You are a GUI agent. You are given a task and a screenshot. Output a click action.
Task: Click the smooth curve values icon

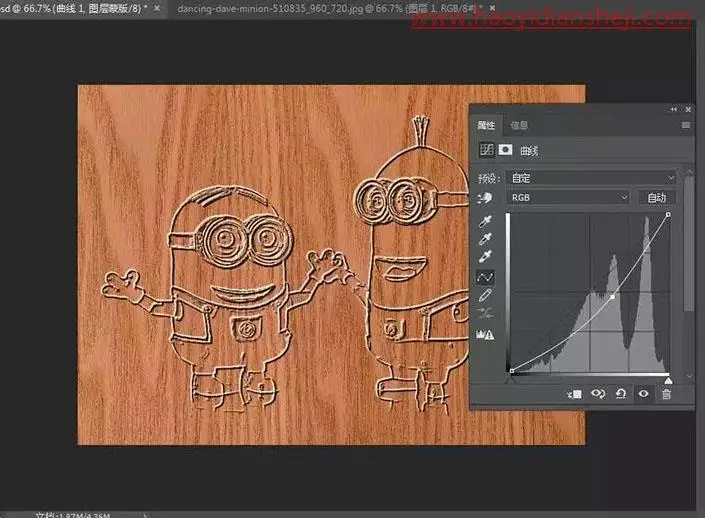(485, 313)
